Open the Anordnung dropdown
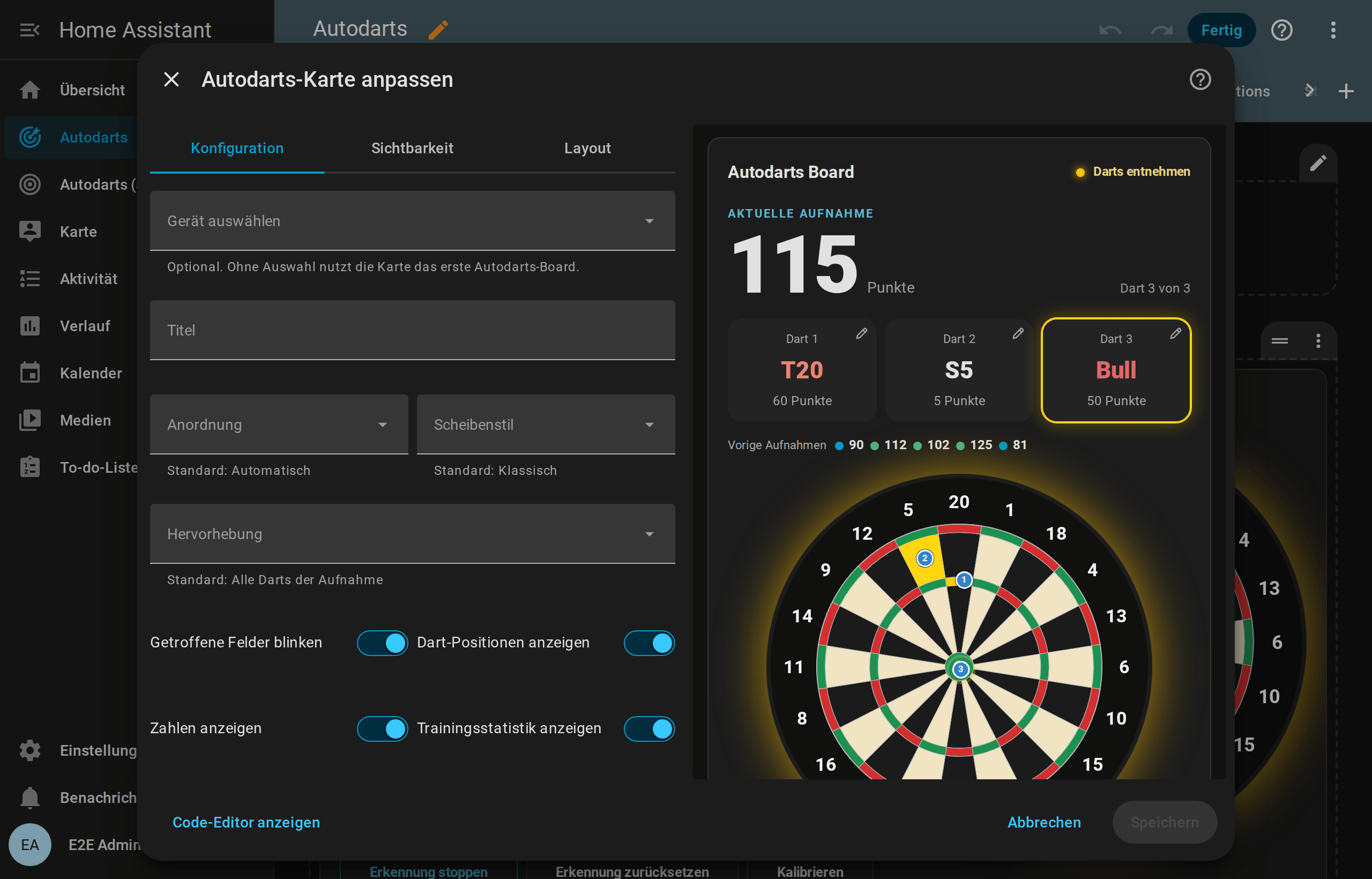The image size is (1372, 879). click(279, 424)
